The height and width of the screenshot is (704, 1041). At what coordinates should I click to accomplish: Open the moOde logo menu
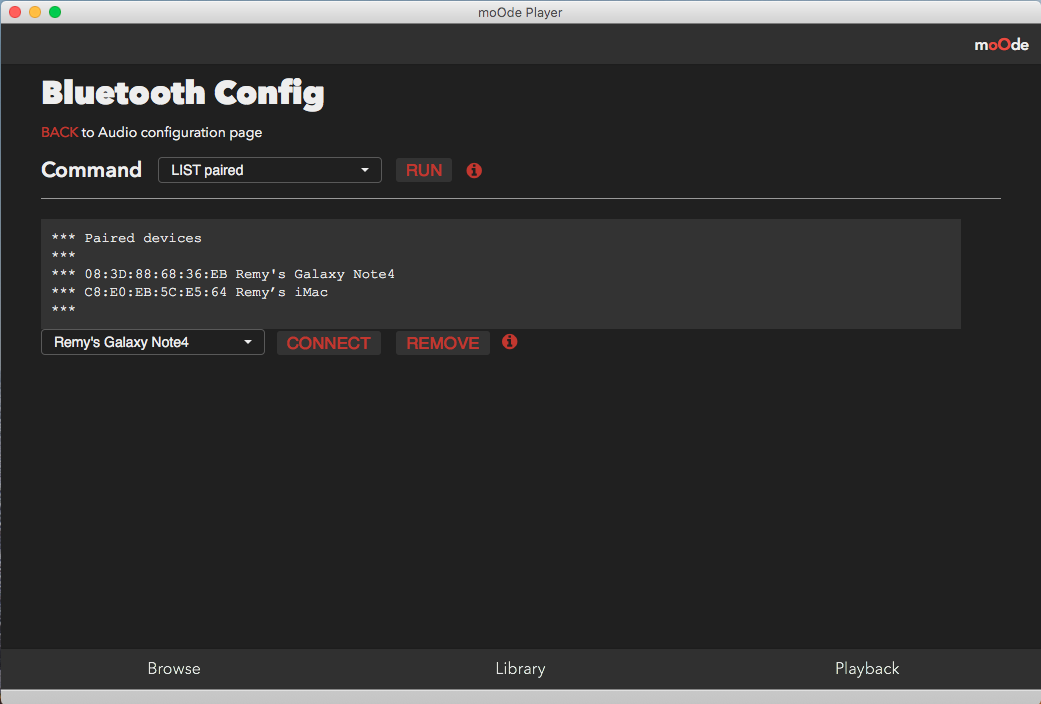click(1001, 44)
